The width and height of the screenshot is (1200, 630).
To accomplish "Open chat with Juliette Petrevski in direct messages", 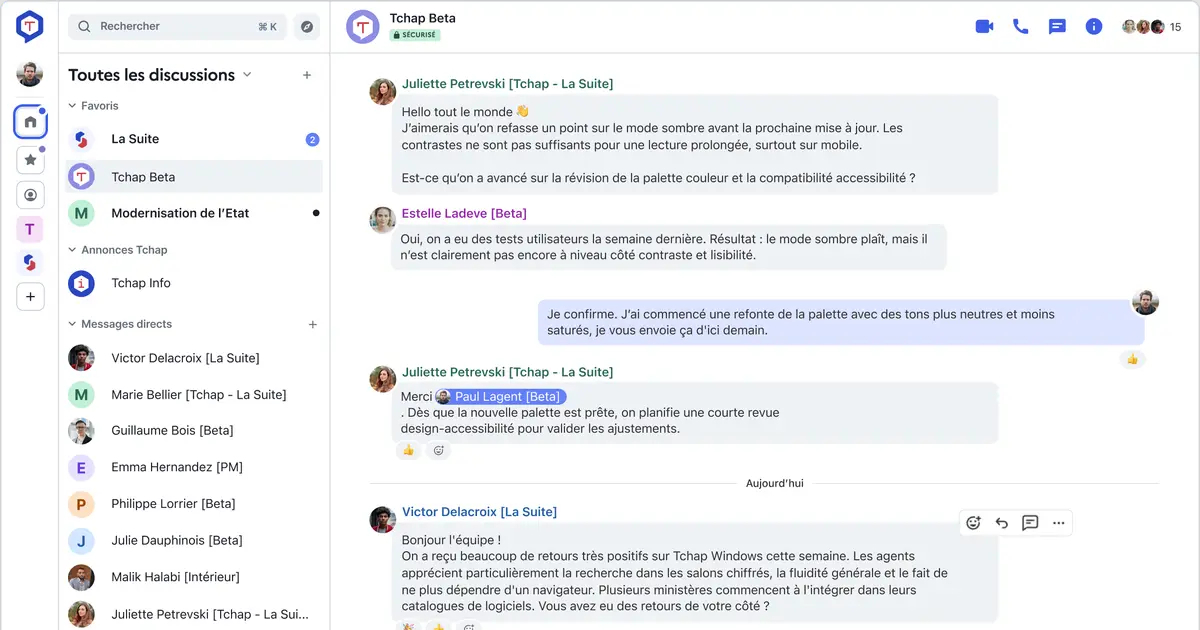I will [x=194, y=614].
